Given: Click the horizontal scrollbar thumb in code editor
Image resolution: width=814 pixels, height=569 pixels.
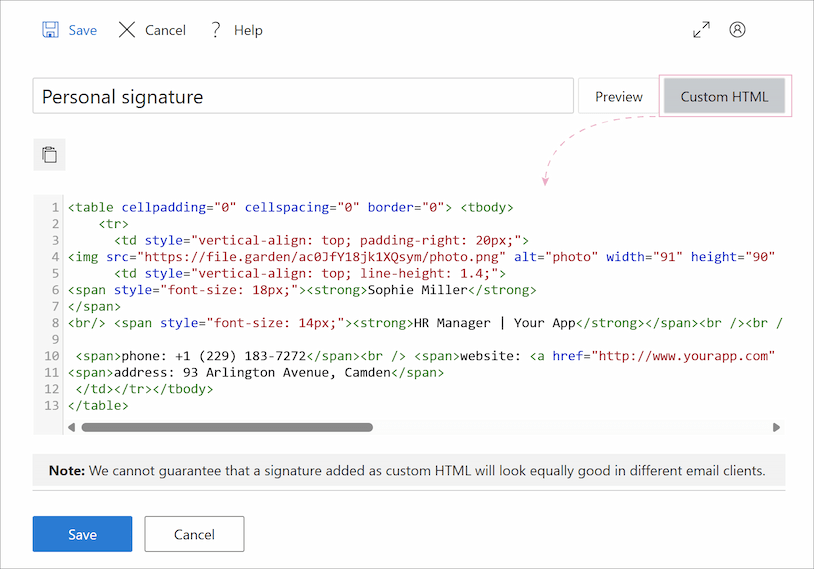Looking at the screenshot, I should pos(227,427).
